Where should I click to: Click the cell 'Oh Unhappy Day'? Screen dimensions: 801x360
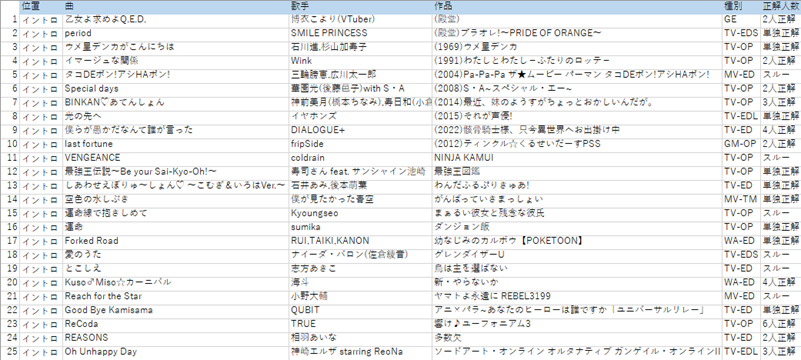[x=176, y=352]
